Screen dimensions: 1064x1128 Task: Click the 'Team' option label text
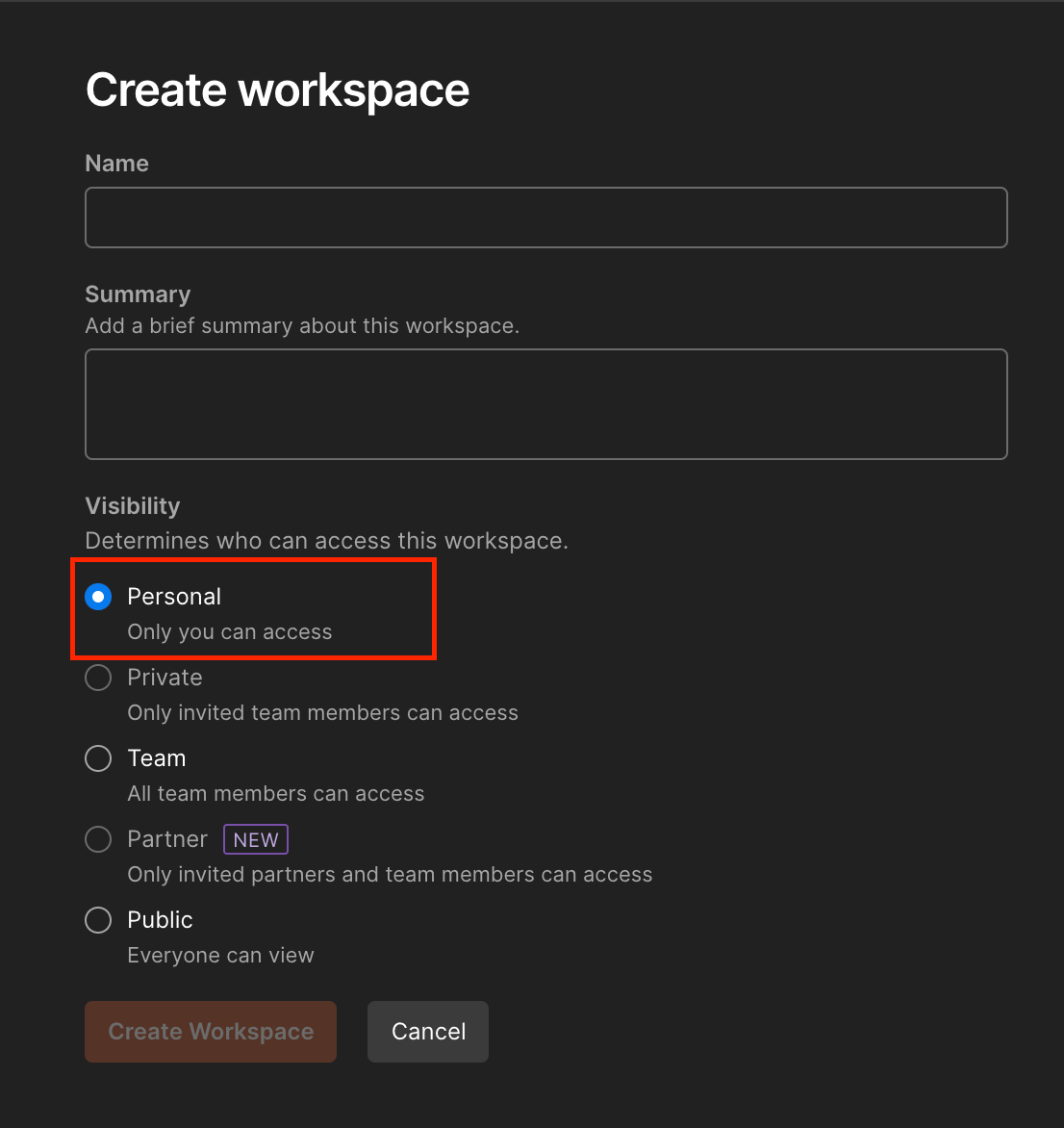pyautogui.click(x=157, y=758)
